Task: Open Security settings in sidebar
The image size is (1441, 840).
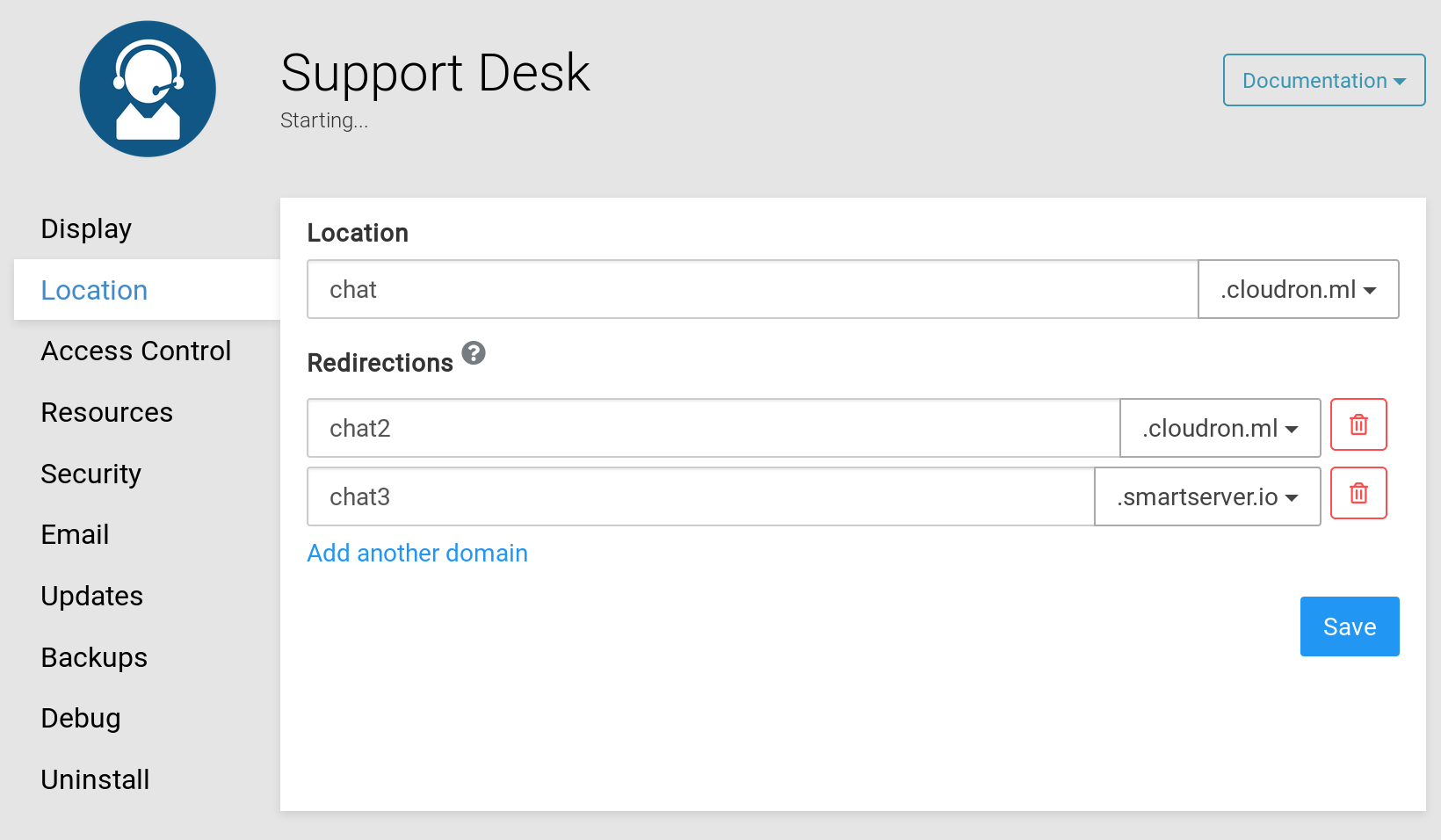Action: coord(91,474)
